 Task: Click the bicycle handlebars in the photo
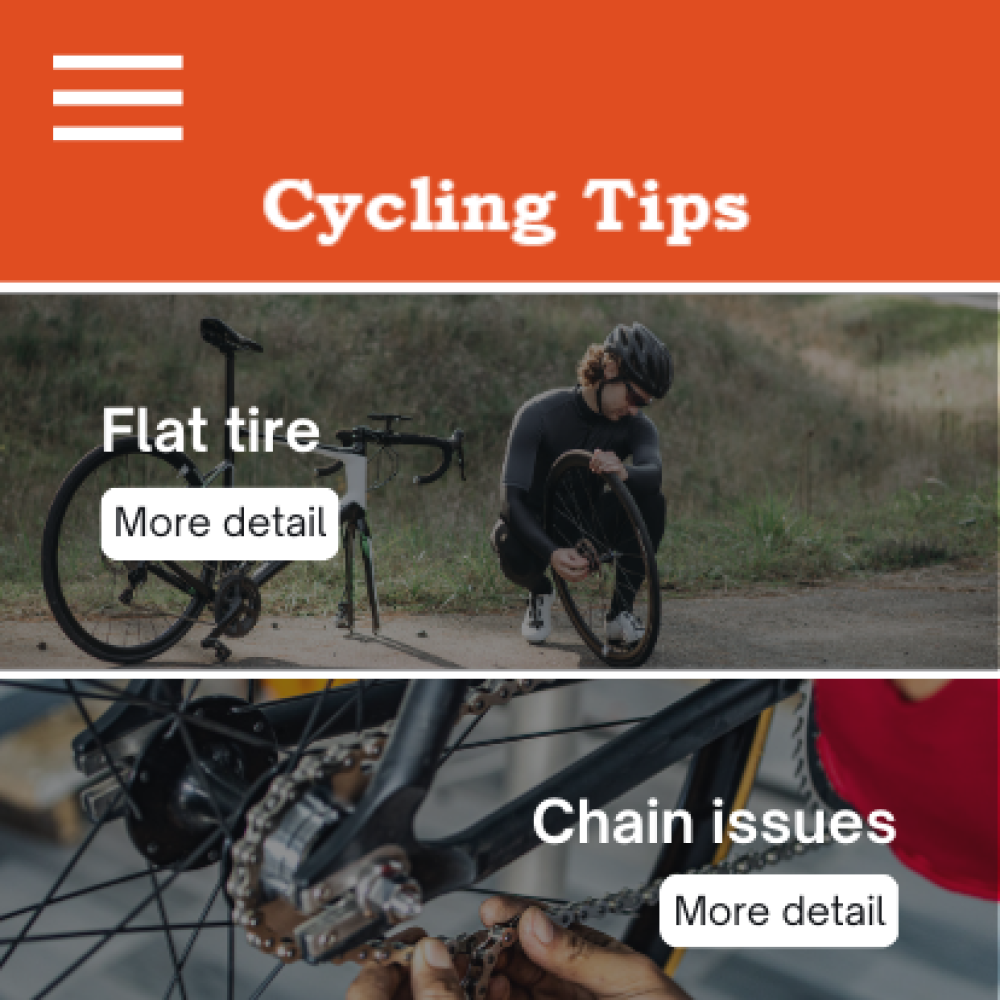point(402,446)
